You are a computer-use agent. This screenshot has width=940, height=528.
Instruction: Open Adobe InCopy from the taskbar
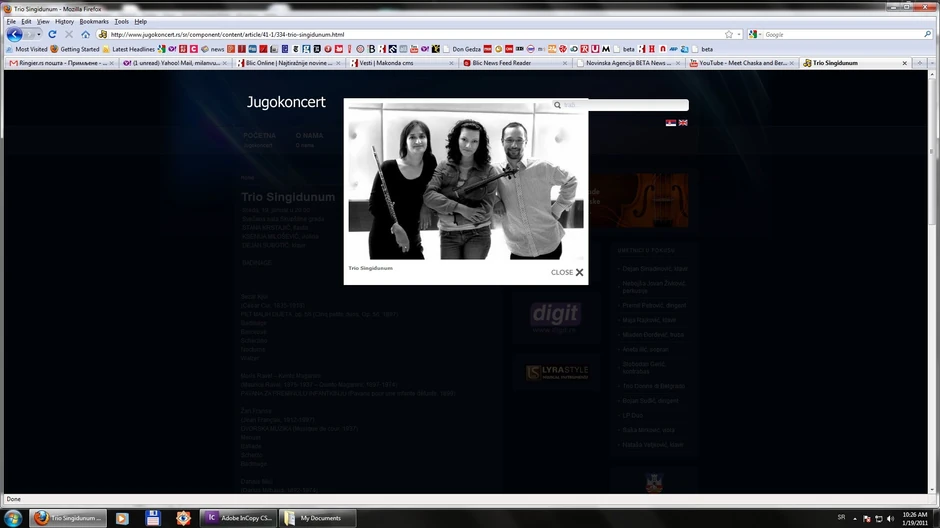pyautogui.click(x=237, y=518)
